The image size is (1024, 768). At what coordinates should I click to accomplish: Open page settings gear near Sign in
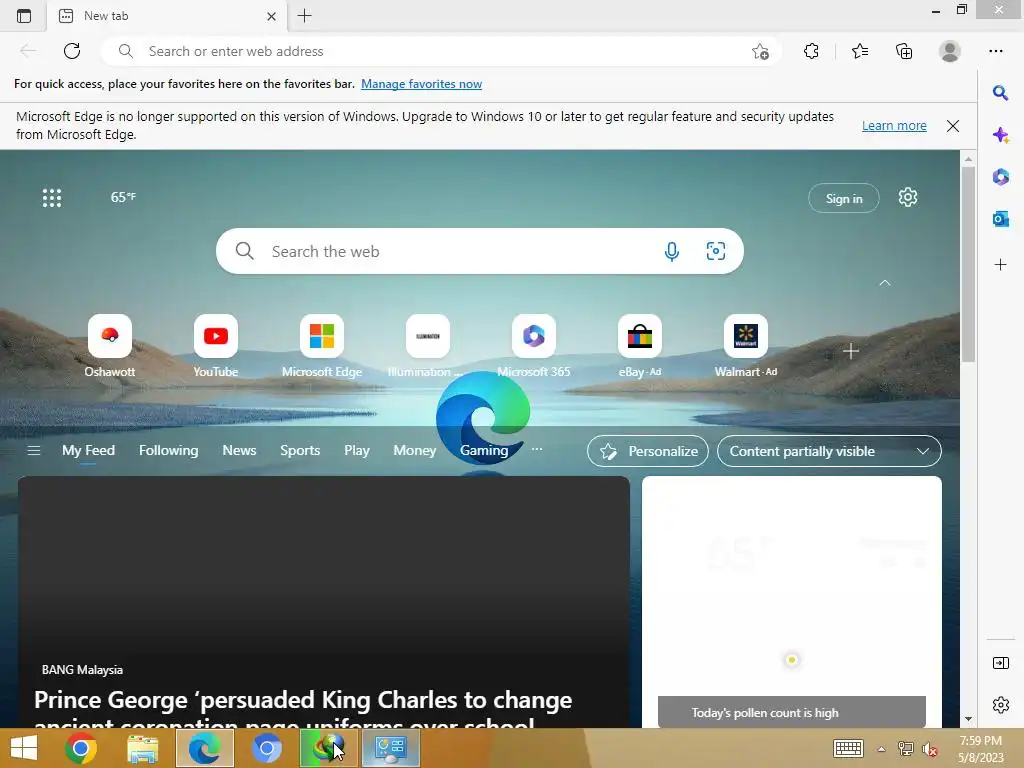click(908, 197)
